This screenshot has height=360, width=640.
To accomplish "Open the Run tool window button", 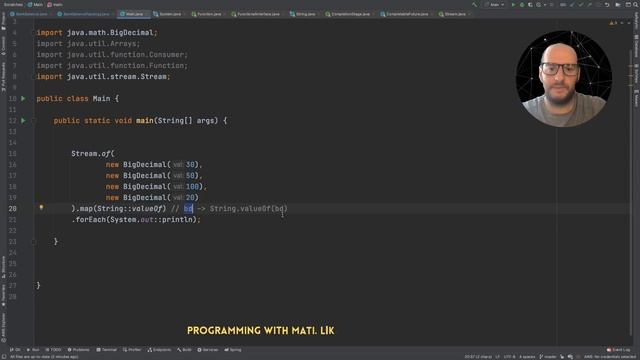I will click(x=33, y=350).
